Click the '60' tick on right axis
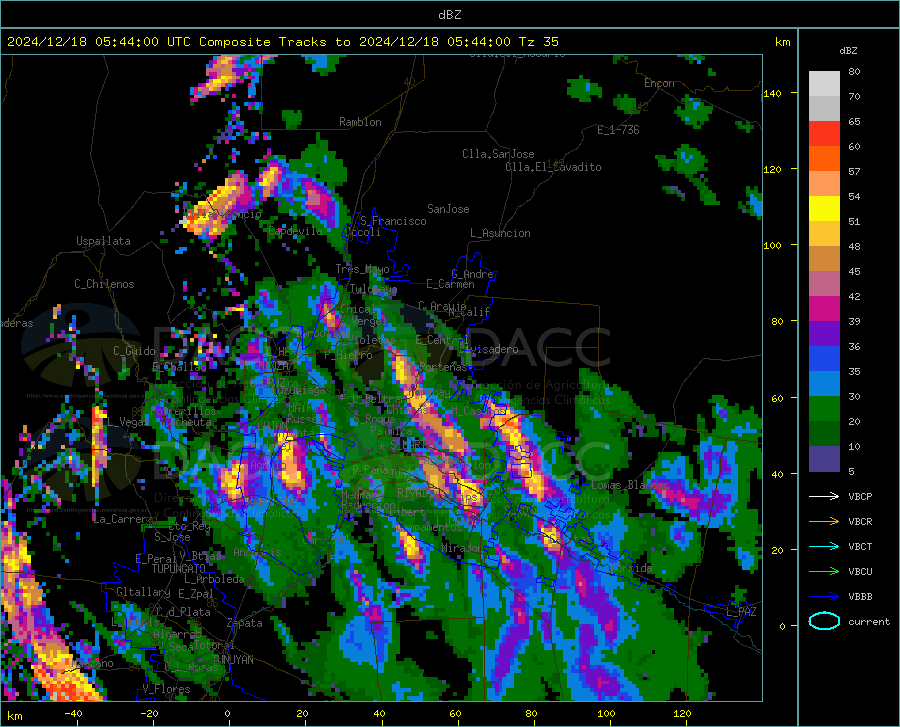 pyautogui.click(x=777, y=398)
